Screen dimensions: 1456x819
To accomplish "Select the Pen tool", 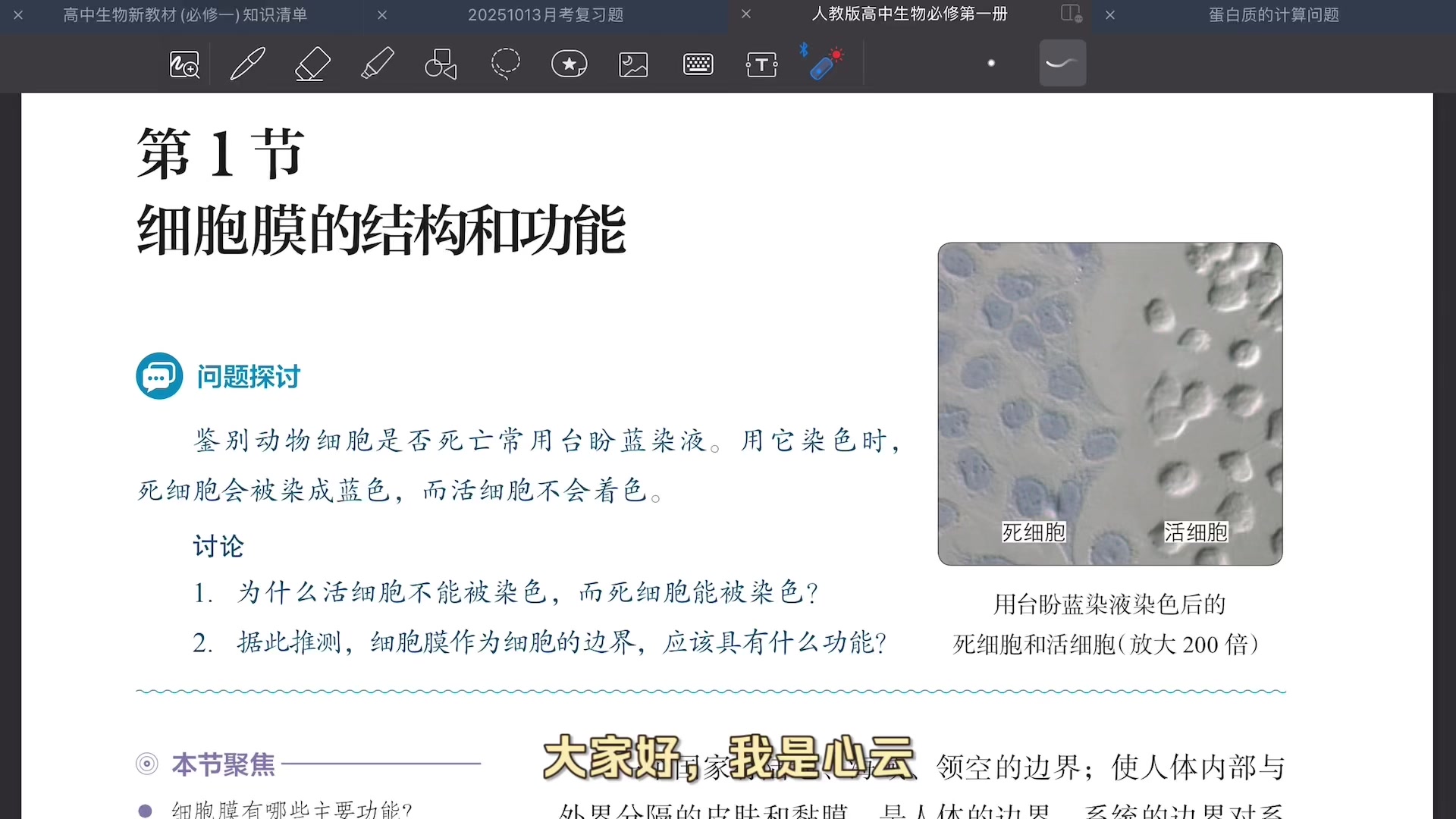I will pos(248,64).
